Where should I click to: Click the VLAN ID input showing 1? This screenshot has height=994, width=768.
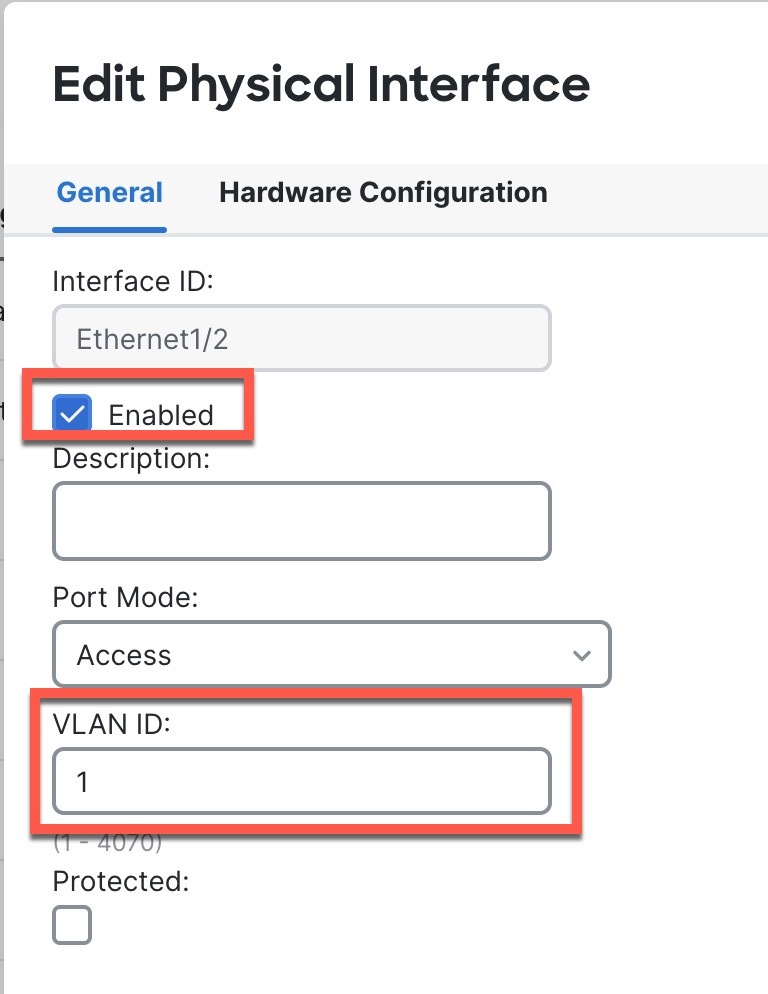coord(300,781)
